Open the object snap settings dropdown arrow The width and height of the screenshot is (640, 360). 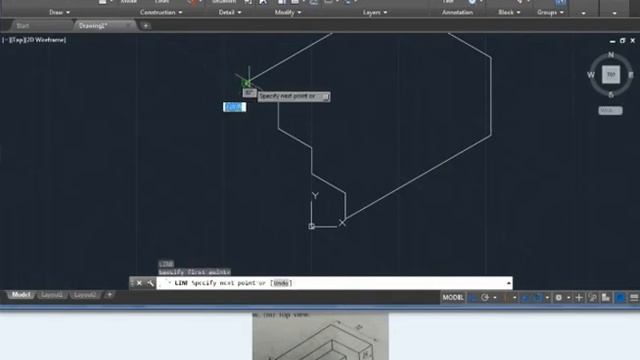(547, 298)
